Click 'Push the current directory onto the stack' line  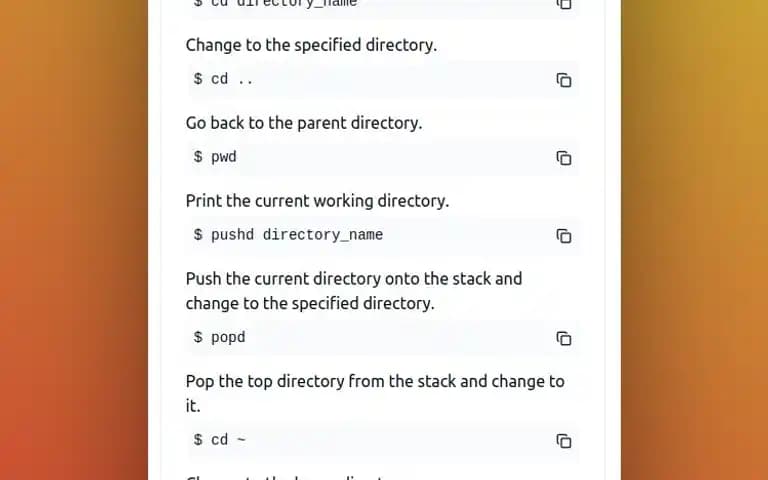click(x=354, y=279)
